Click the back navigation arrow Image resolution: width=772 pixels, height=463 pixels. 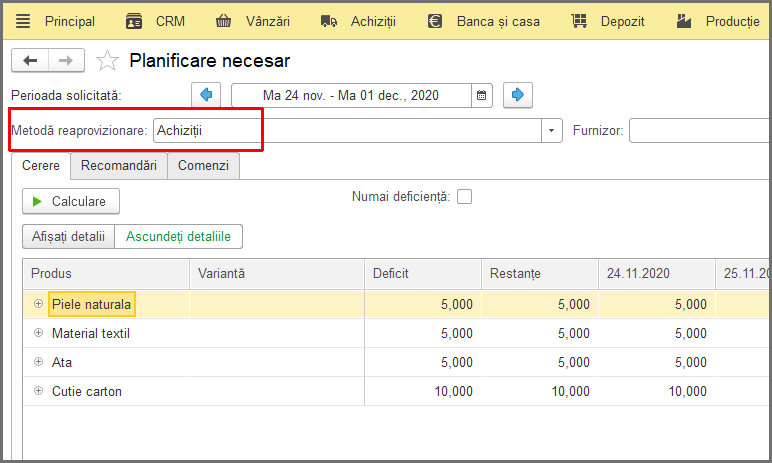tap(30, 61)
